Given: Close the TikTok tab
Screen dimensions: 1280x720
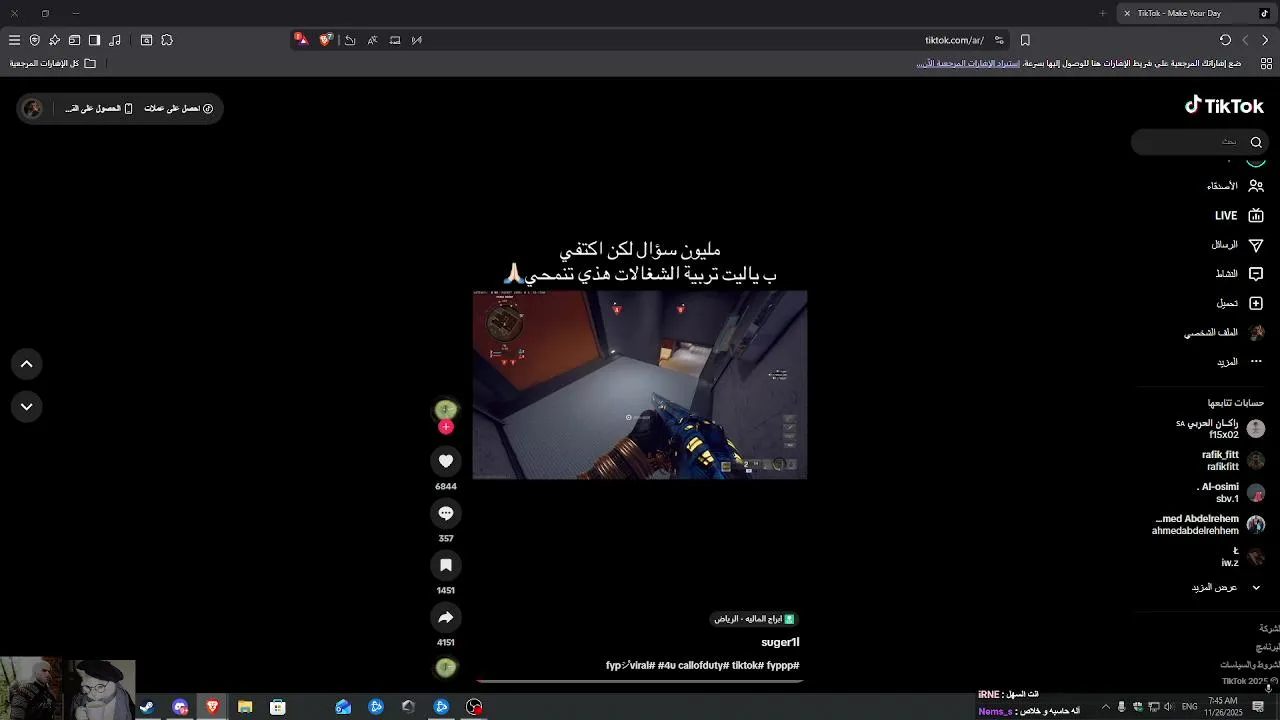Looking at the screenshot, I should (x=1127, y=13).
